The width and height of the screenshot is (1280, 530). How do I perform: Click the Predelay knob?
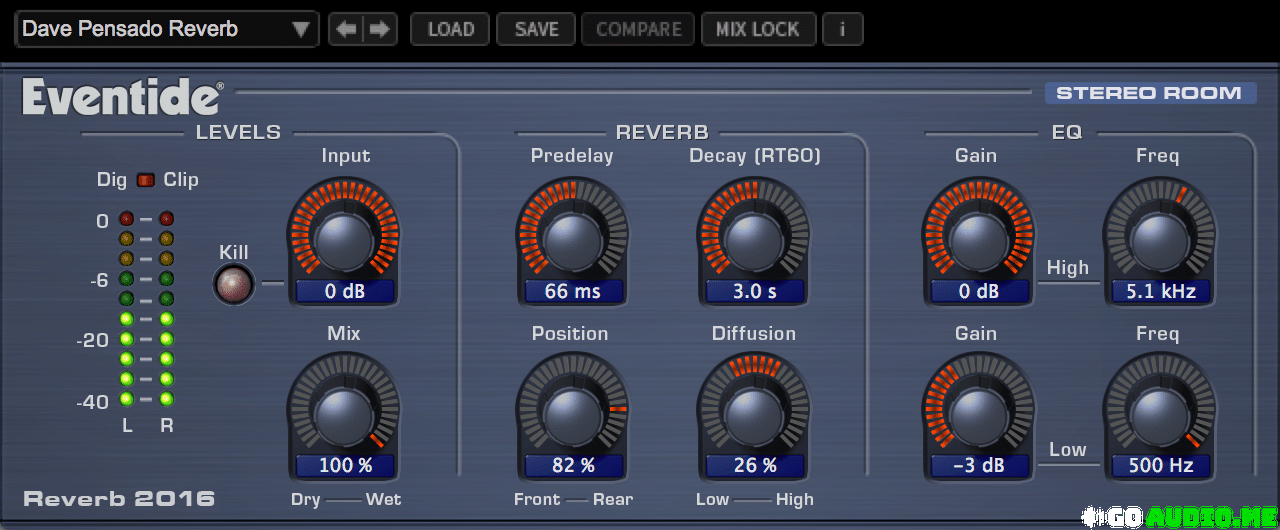[x=572, y=237]
